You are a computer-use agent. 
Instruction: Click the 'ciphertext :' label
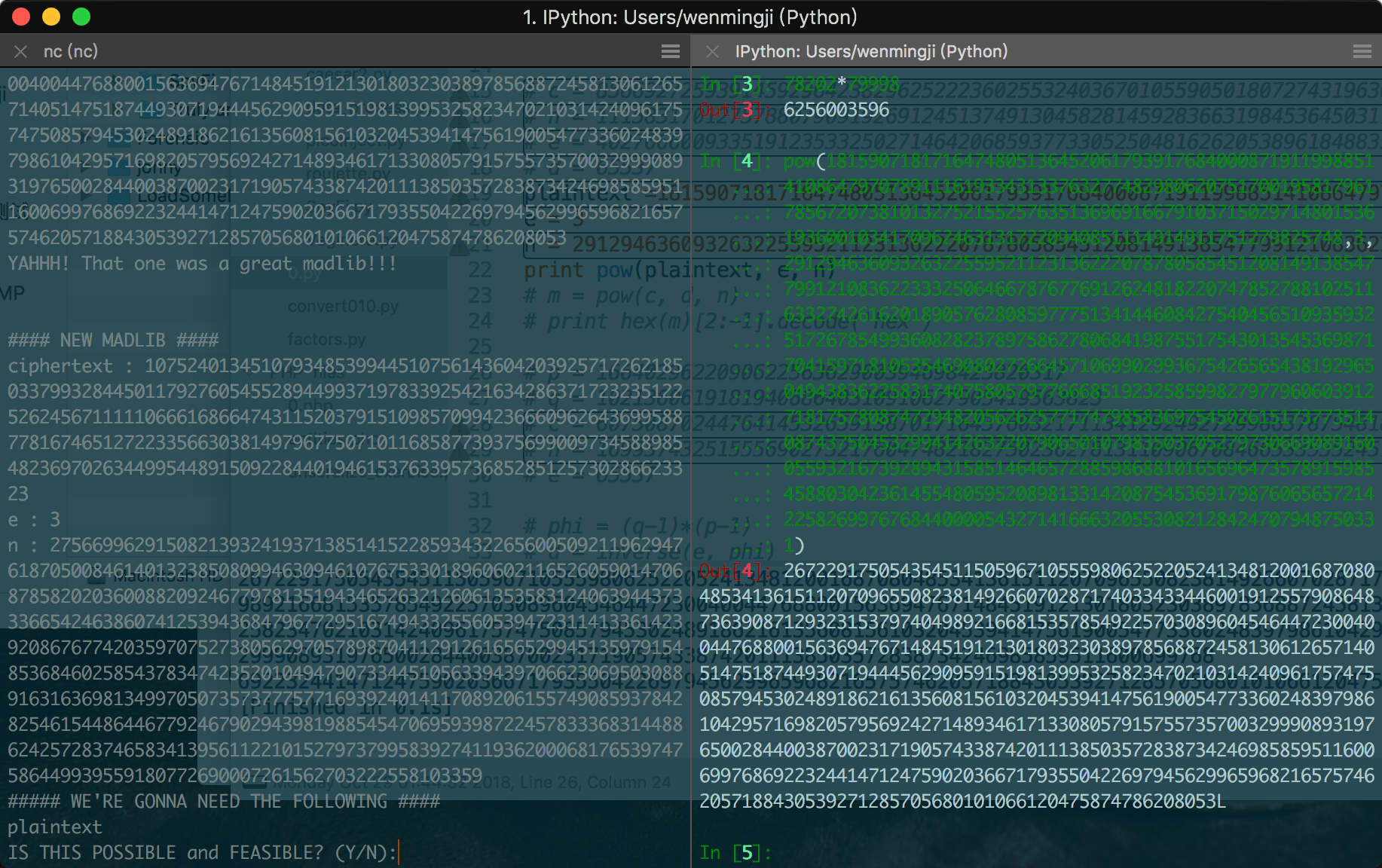pyautogui.click(x=71, y=366)
